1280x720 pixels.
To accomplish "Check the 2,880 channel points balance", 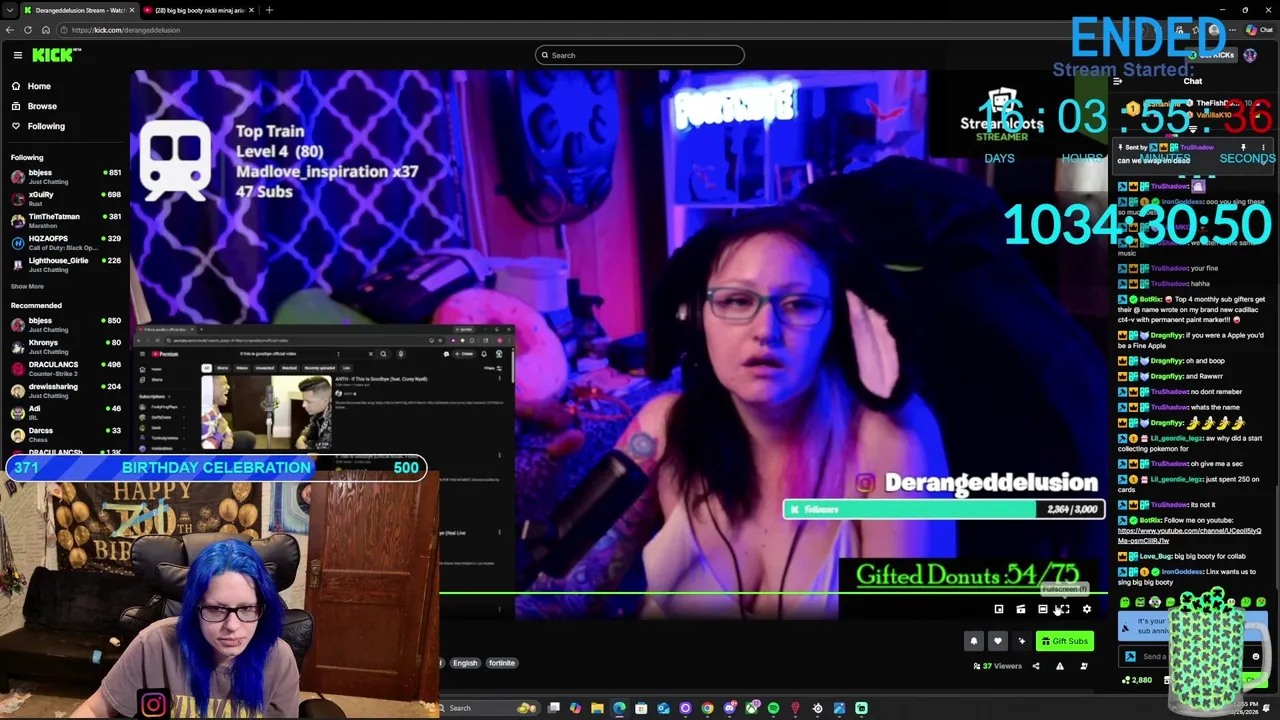I will pos(1137,680).
